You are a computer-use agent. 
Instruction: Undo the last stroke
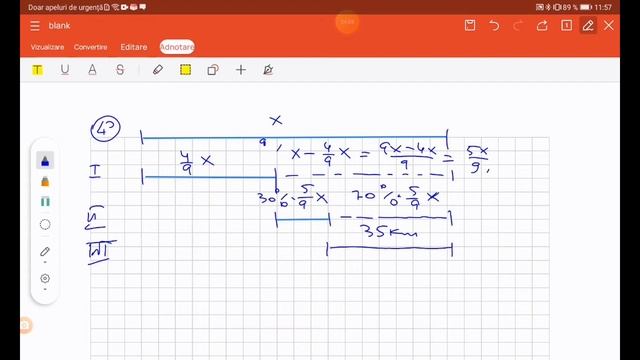pos(494,26)
